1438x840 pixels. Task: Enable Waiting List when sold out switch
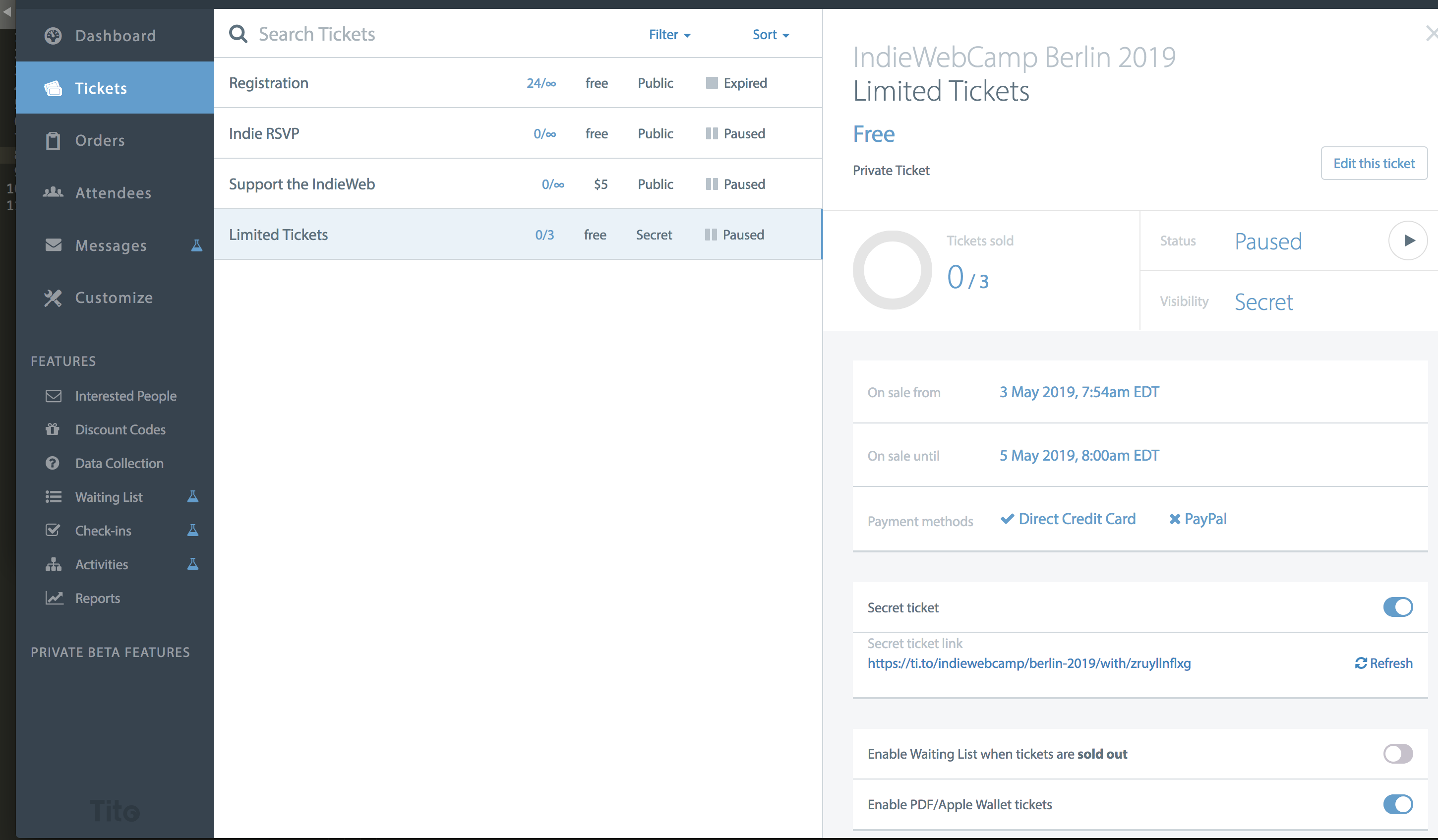[1397, 754]
